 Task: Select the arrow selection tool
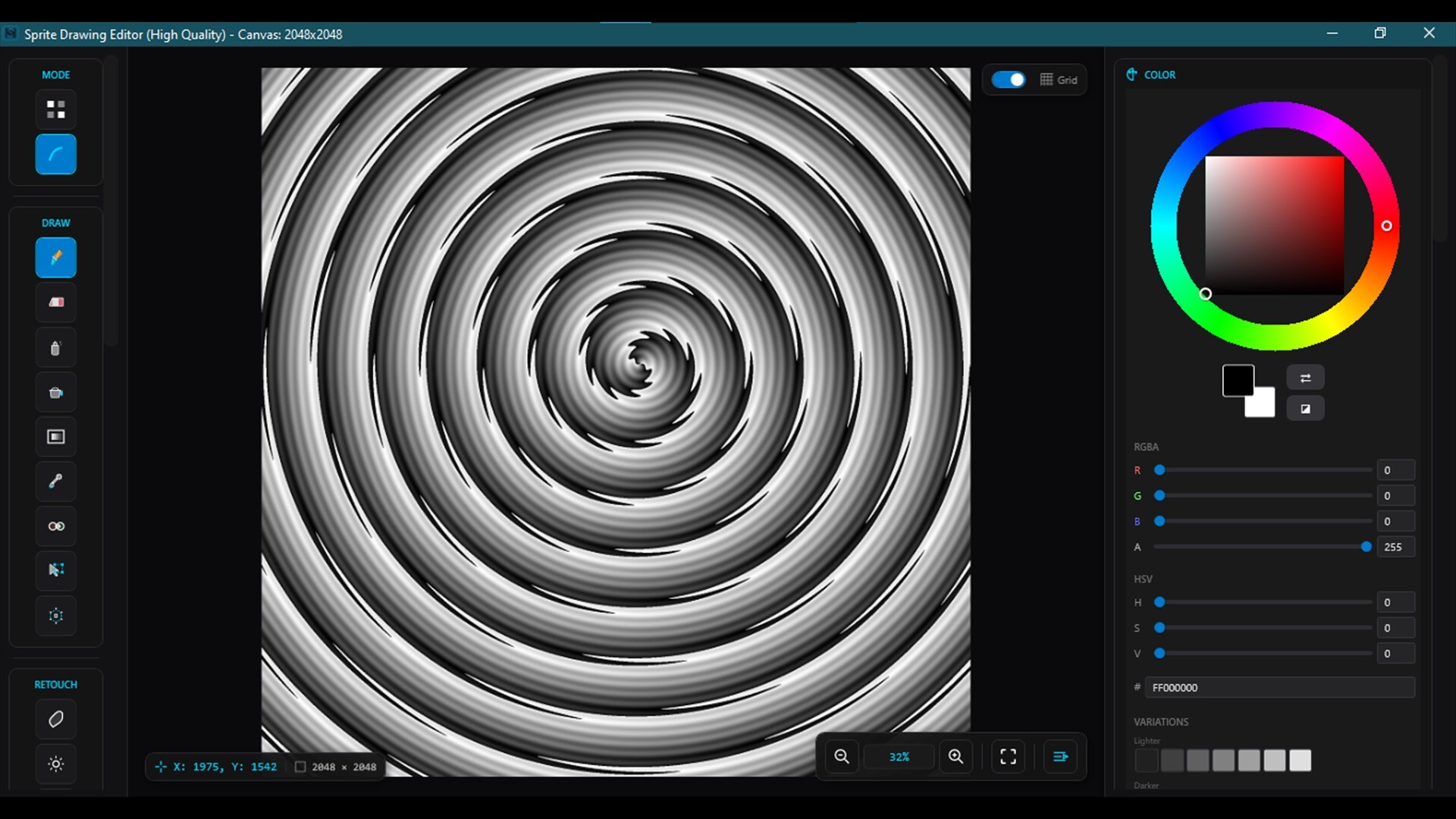pyautogui.click(x=55, y=570)
